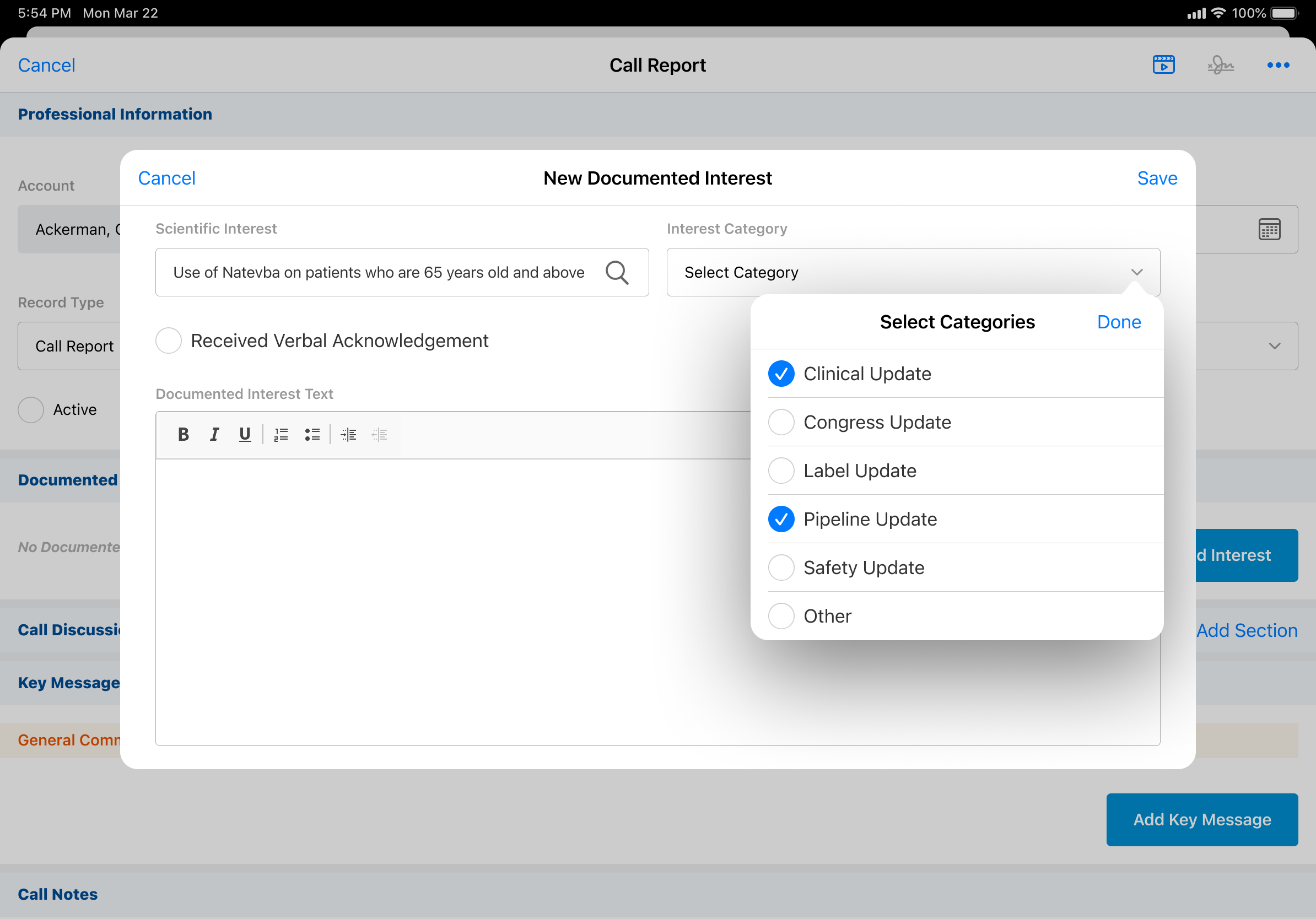Click the Italic formatting icon
The image size is (1316, 919).
pyautogui.click(x=214, y=435)
